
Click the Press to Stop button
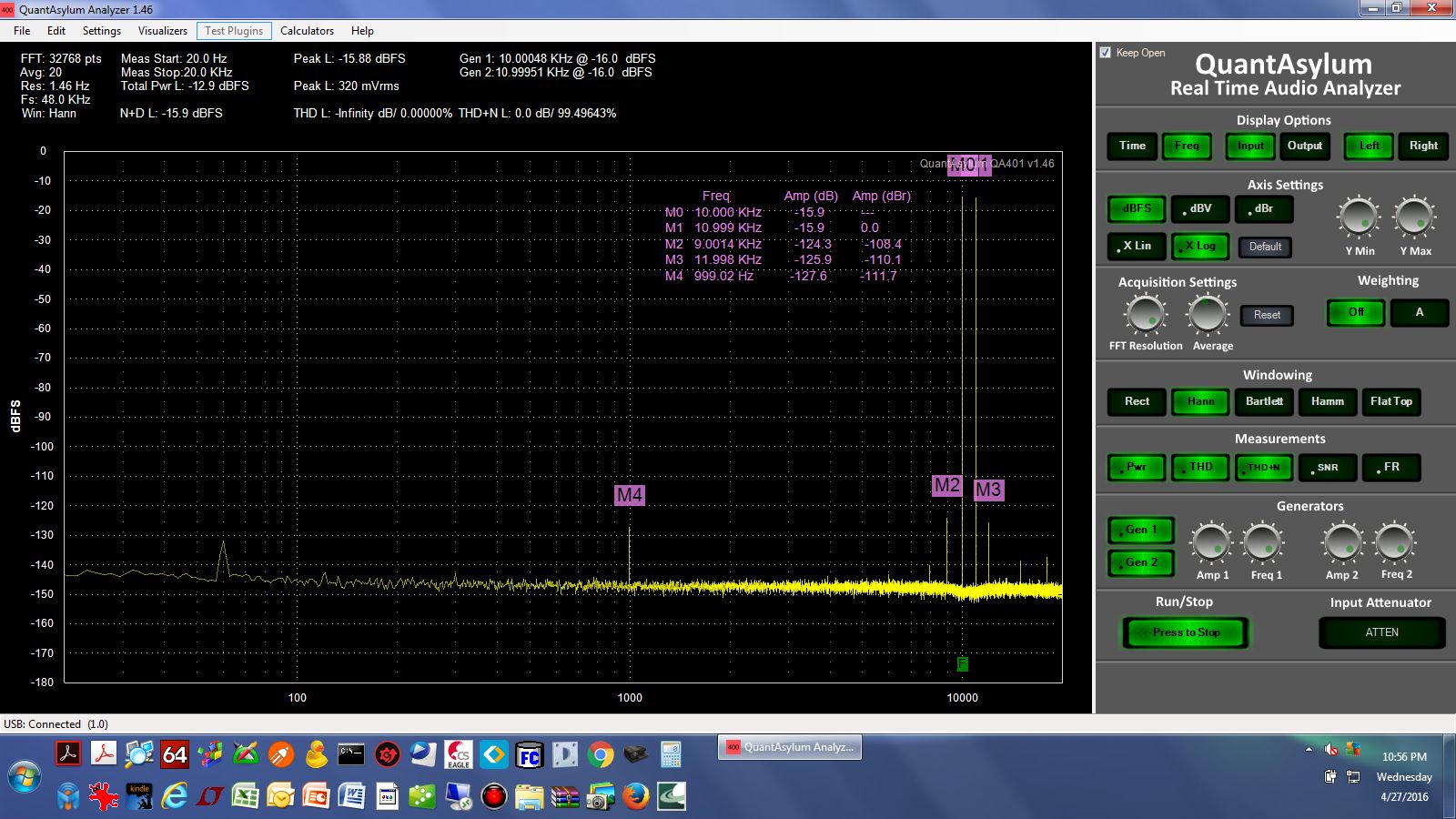(x=1186, y=632)
